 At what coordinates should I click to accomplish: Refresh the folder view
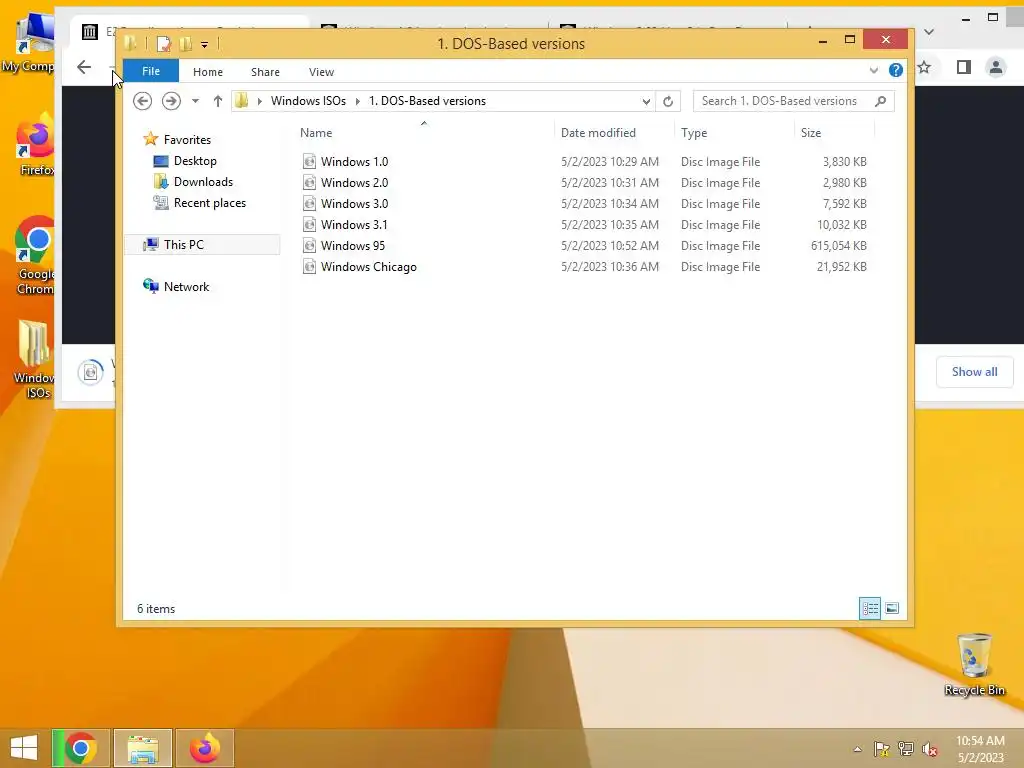coord(667,101)
